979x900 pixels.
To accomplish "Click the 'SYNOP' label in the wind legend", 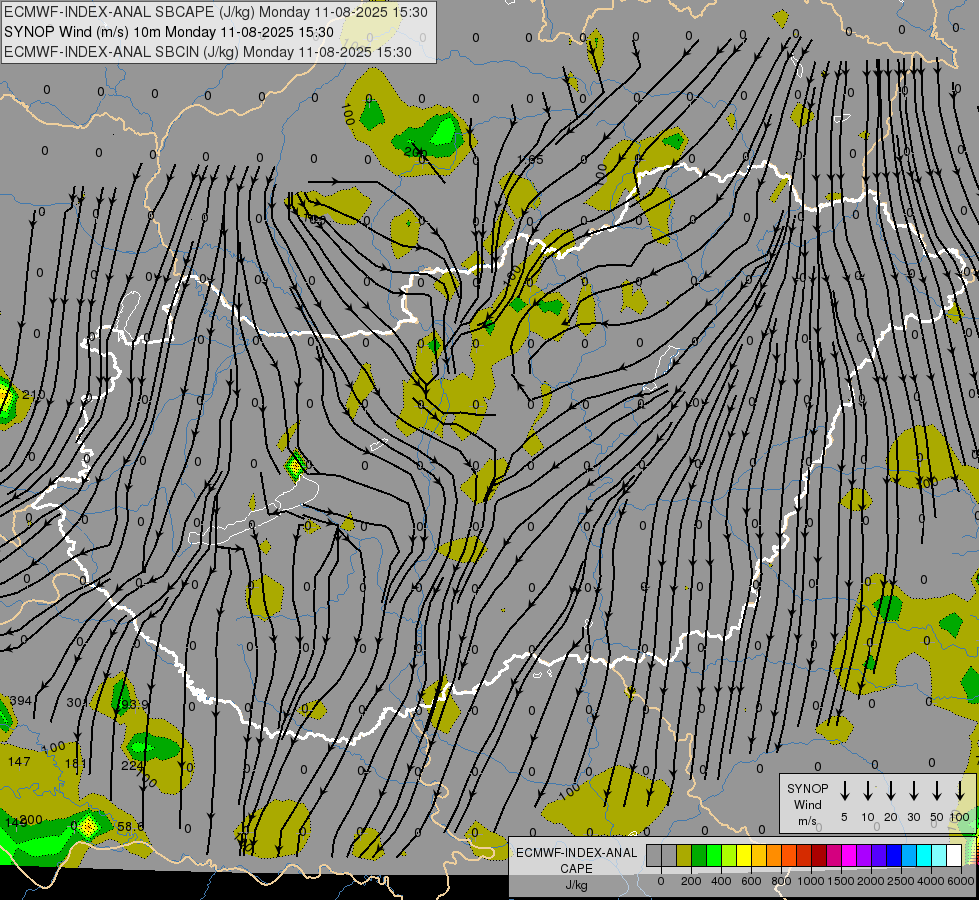I will [x=807, y=788].
